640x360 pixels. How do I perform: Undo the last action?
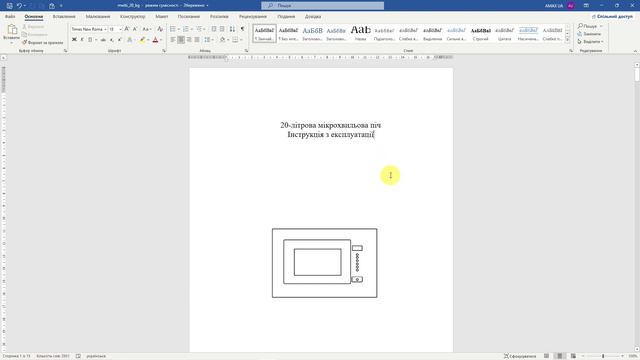click(x=19, y=6)
